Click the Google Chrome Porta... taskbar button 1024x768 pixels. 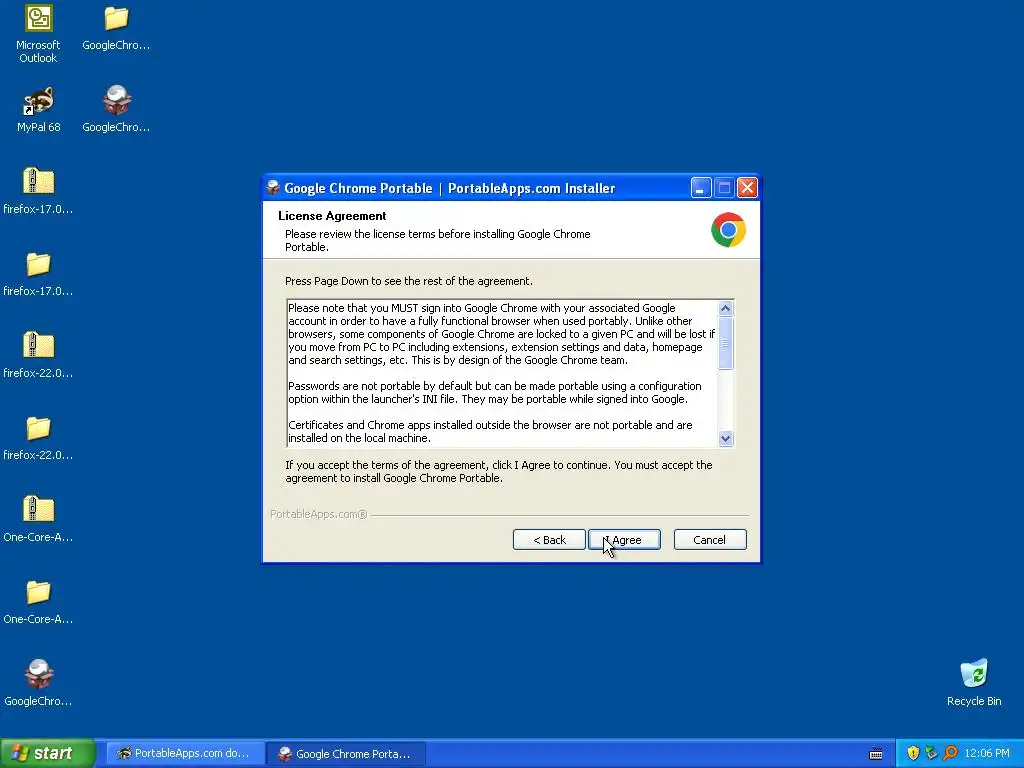point(346,753)
